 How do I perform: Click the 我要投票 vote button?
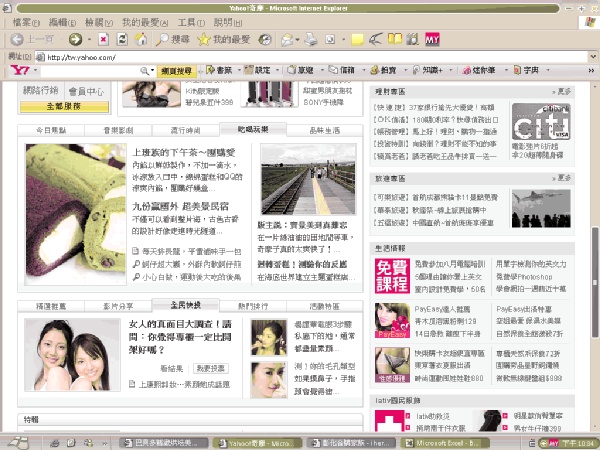(x=211, y=368)
